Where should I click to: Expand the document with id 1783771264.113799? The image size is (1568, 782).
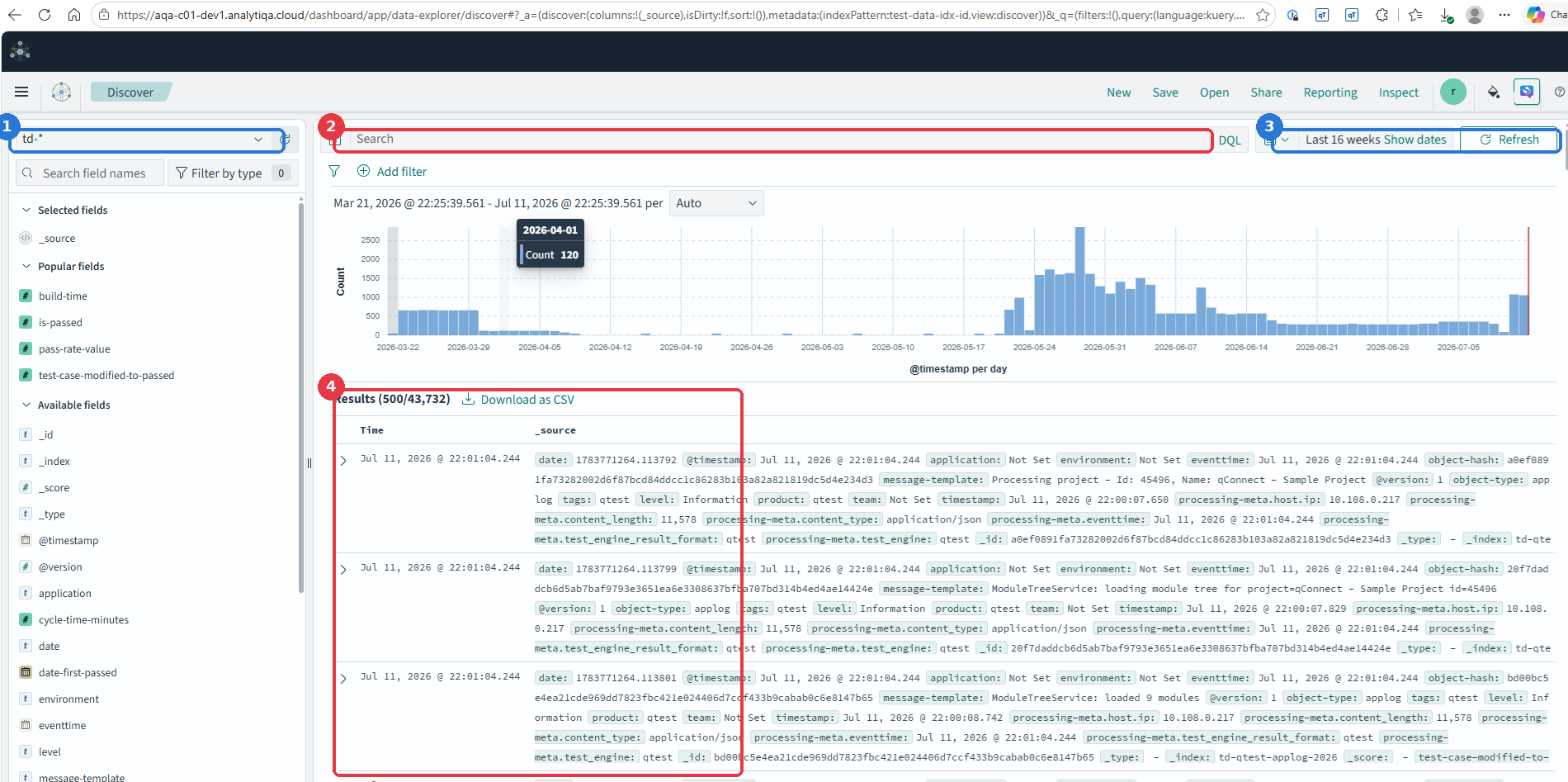(x=343, y=569)
